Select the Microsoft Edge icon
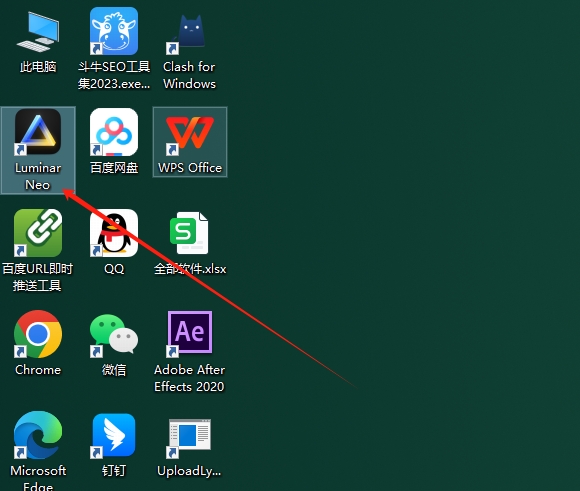The width and height of the screenshot is (580, 491). (38, 435)
